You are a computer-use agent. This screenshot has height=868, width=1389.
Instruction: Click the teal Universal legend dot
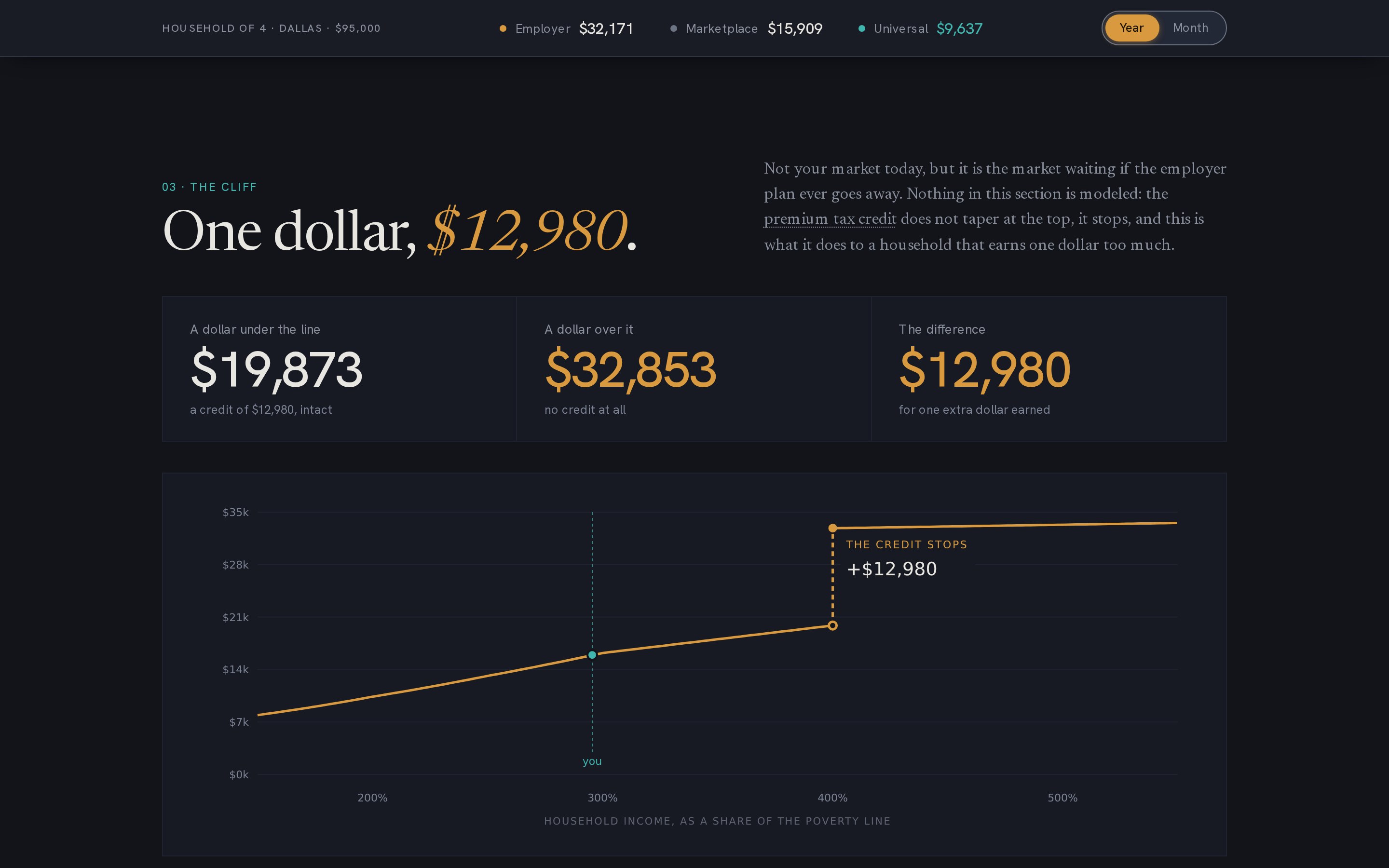(x=861, y=29)
